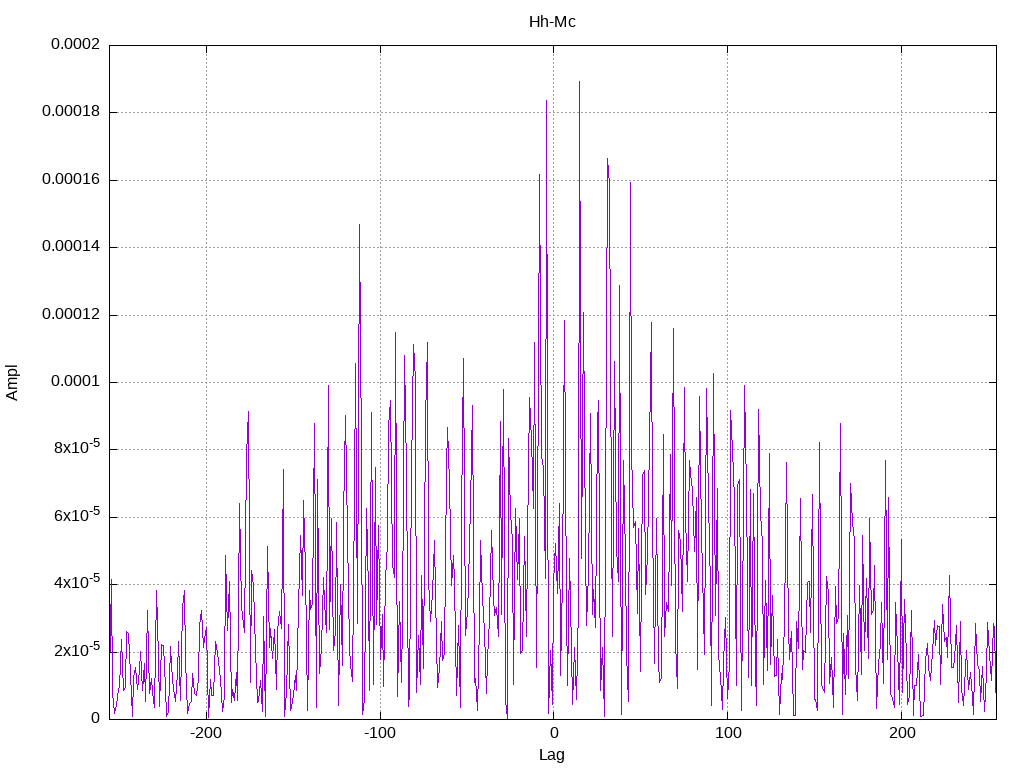The height and width of the screenshot is (768, 1024).
Task: Click y-axis tick label '4x10-5'
Action: point(77,582)
